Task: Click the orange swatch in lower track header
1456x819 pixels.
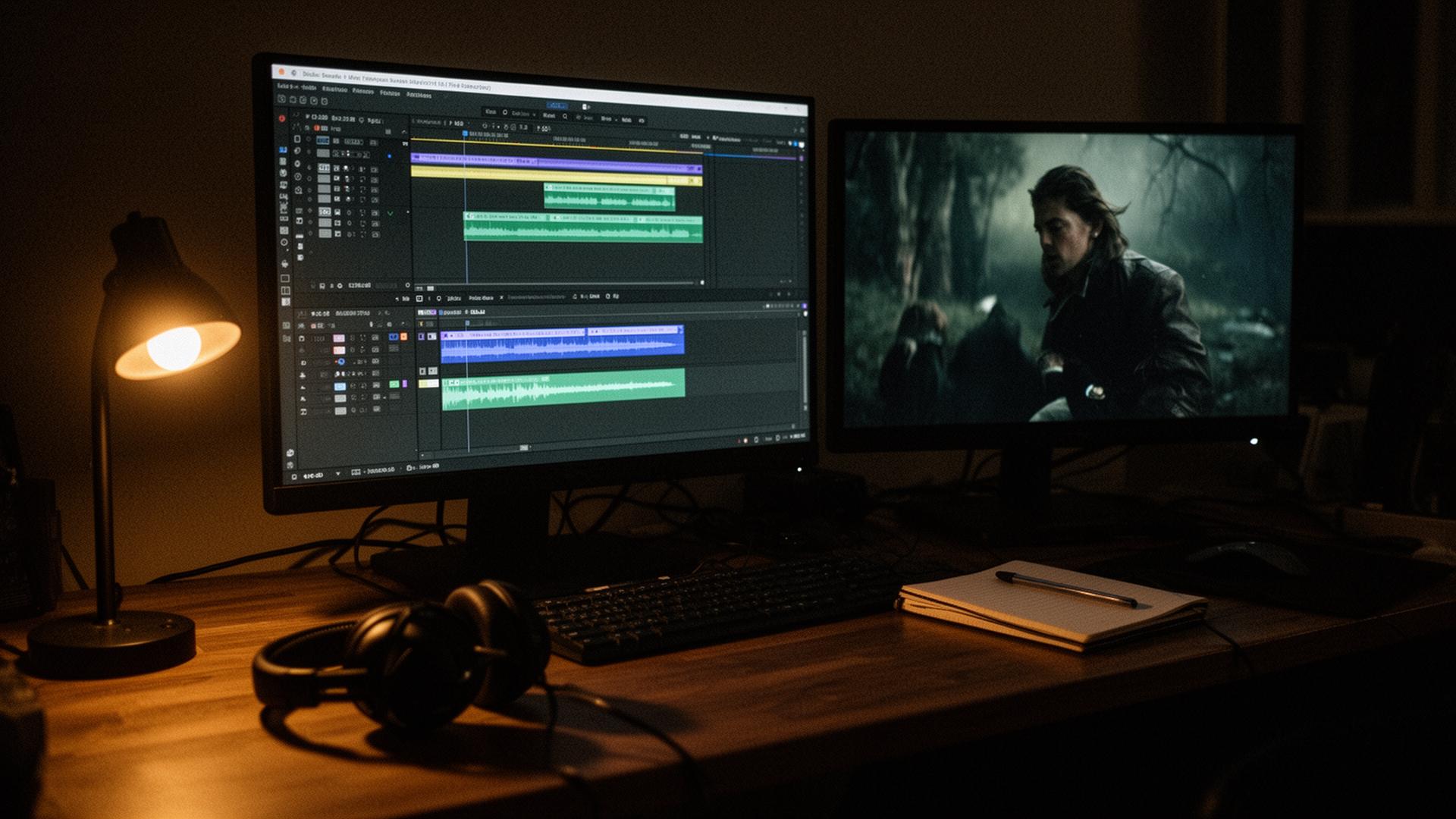Action: point(403,337)
